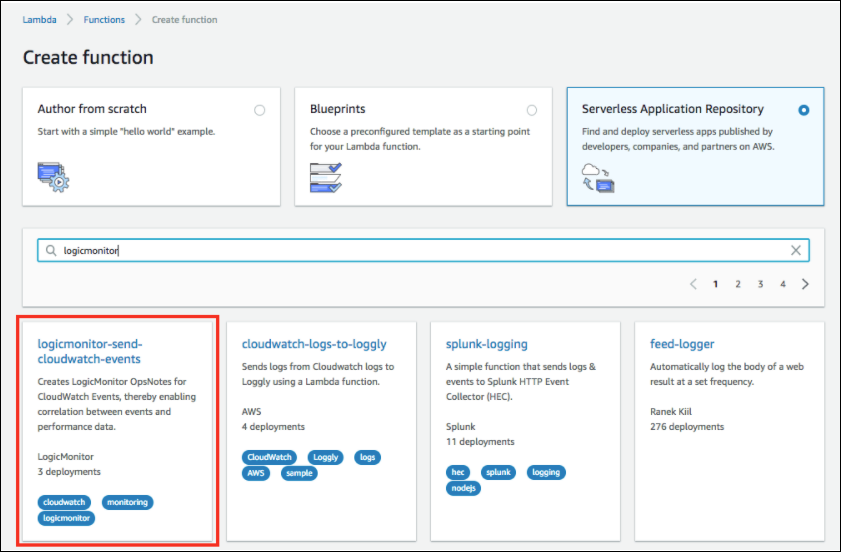Click the Blueprints card title
Image resolution: width=841 pixels, height=552 pixels.
click(x=337, y=109)
